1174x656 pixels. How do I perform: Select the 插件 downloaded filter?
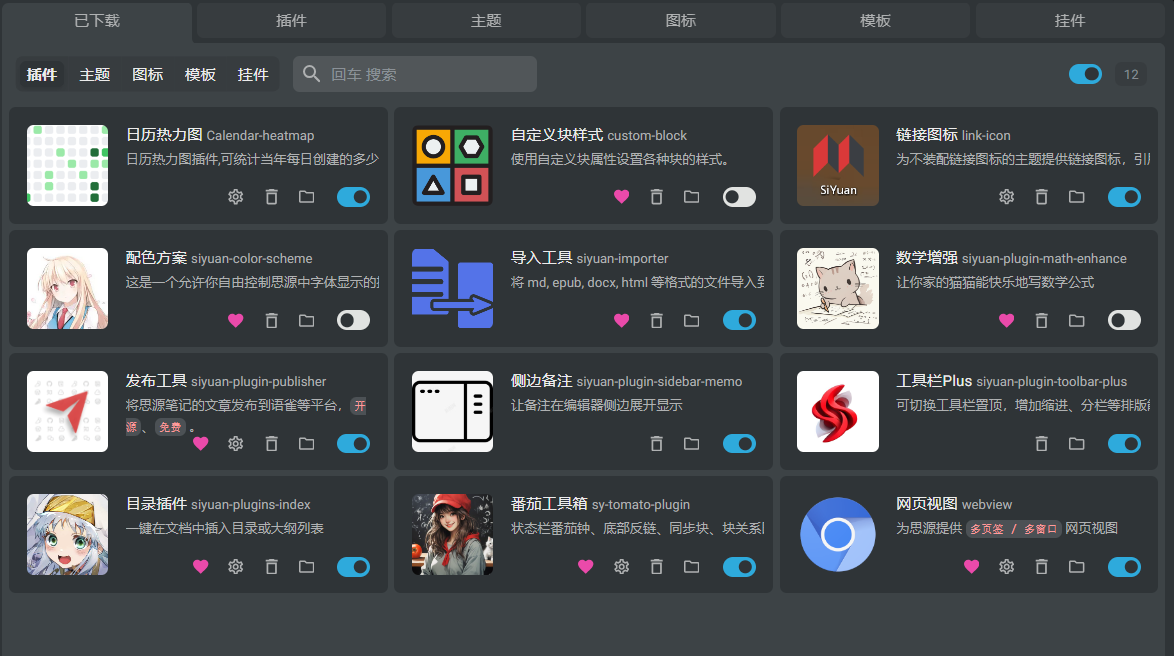point(42,74)
